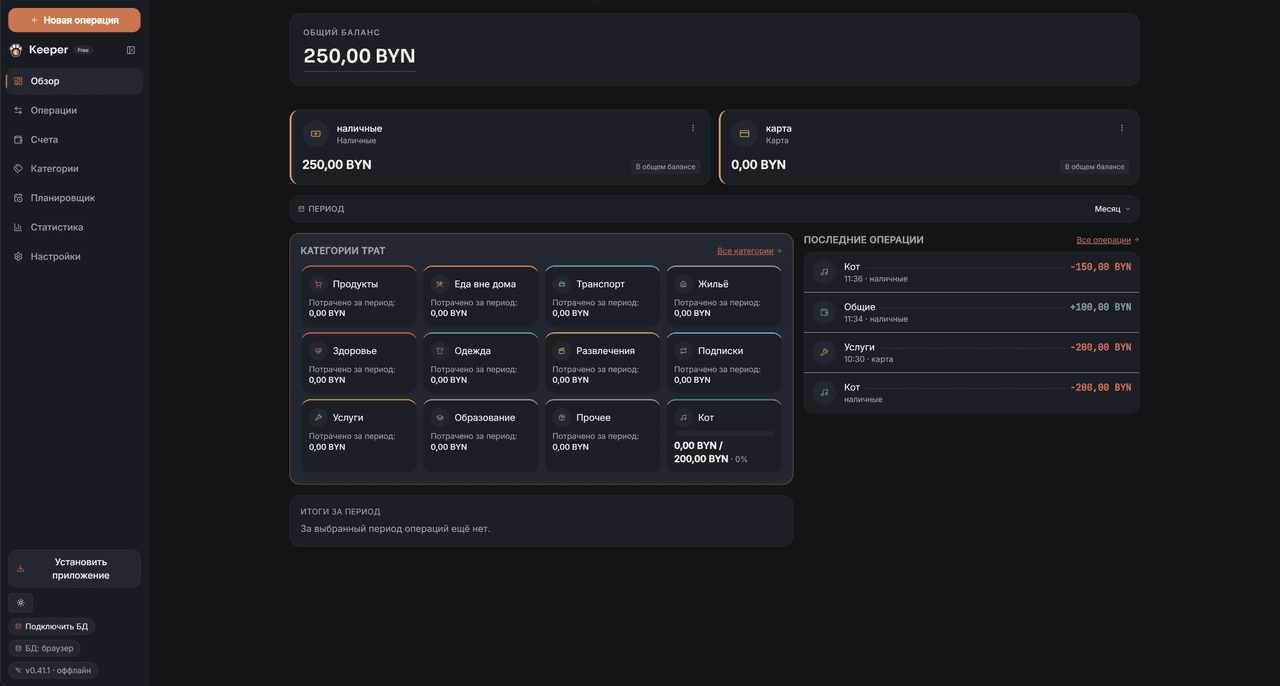The width and height of the screenshot is (1280, 686).
Task: Open the Кот -200,00 BYN operation
Action: pyautogui.click(x=971, y=392)
